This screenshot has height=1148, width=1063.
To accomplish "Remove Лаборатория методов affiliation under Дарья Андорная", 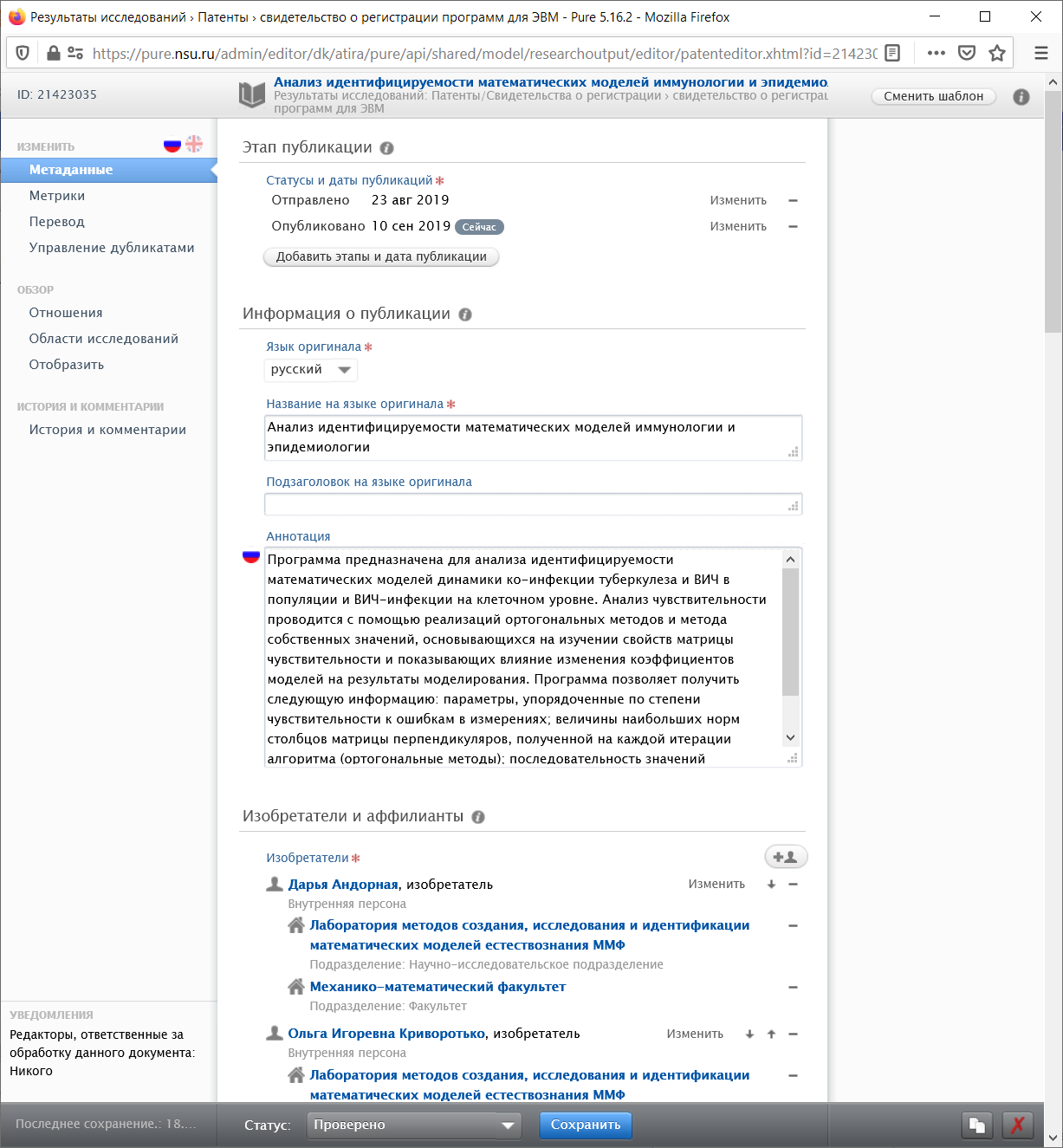I will 793,926.
